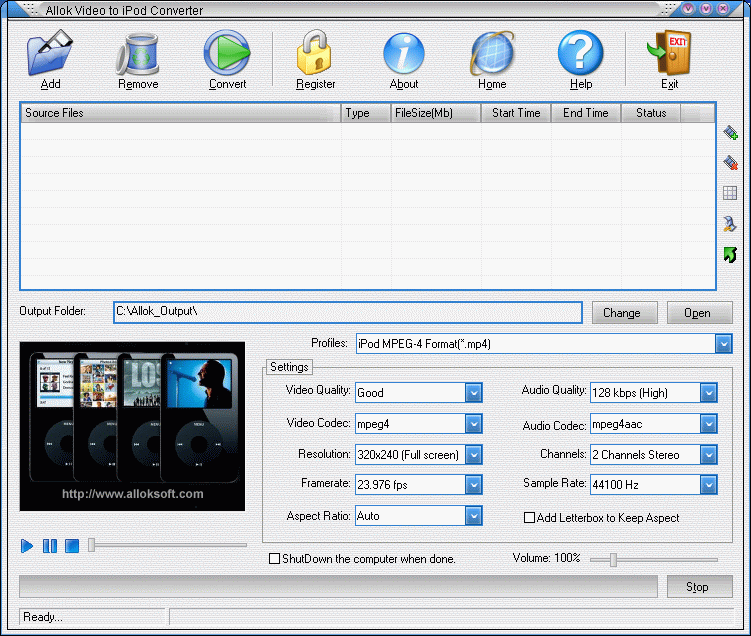Click the Output Folder path field
751x636 pixels.
(346, 312)
